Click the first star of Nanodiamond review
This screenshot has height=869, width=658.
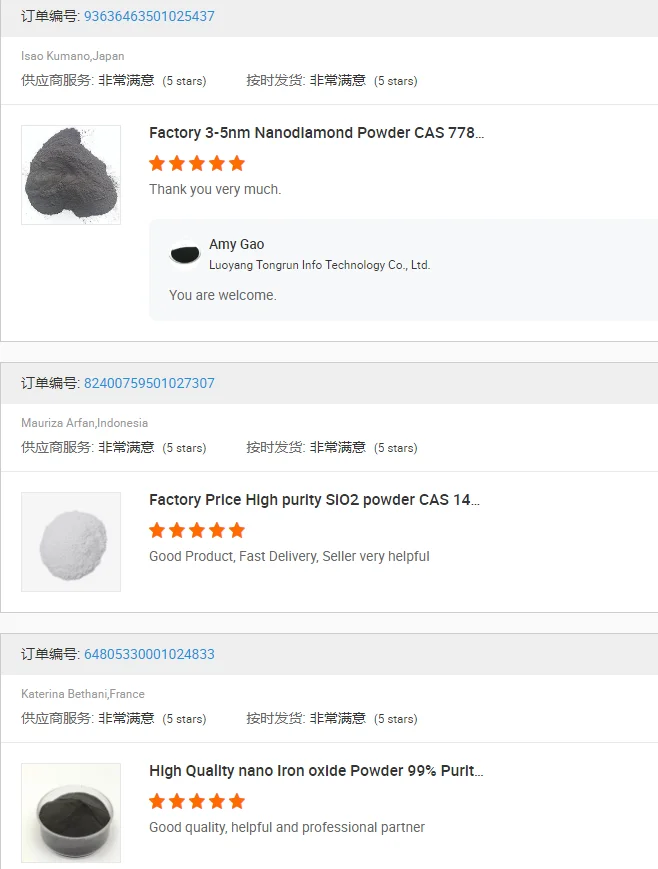pos(157,163)
